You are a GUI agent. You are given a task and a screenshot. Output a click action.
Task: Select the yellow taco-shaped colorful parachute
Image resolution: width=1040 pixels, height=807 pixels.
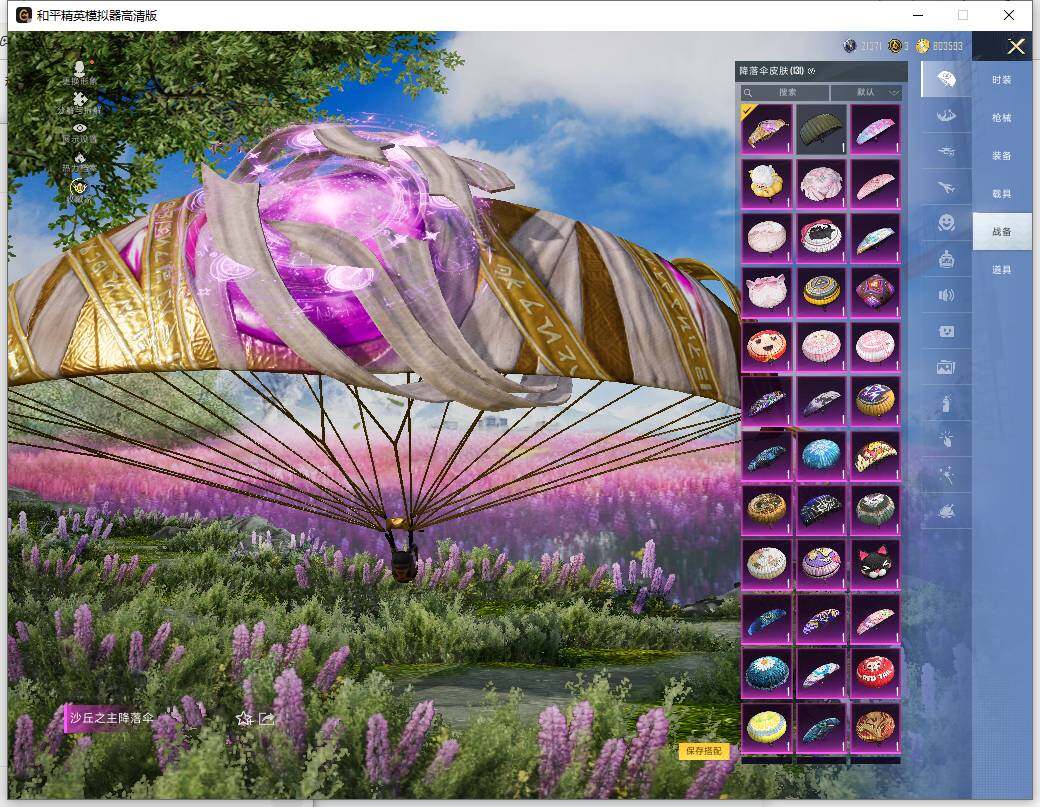click(x=876, y=456)
